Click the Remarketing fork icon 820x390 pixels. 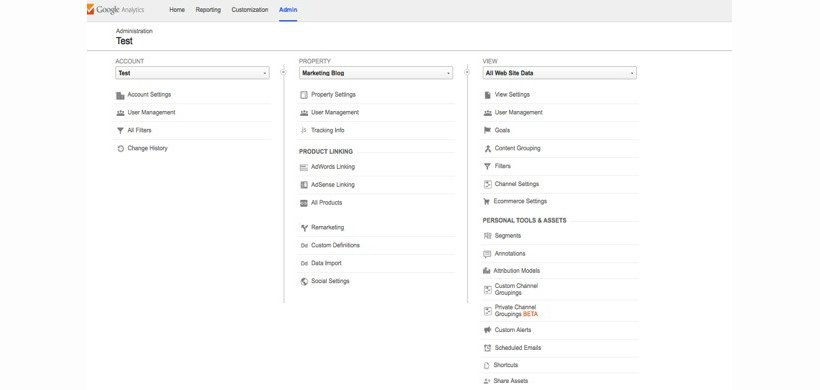[x=304, y=228]
